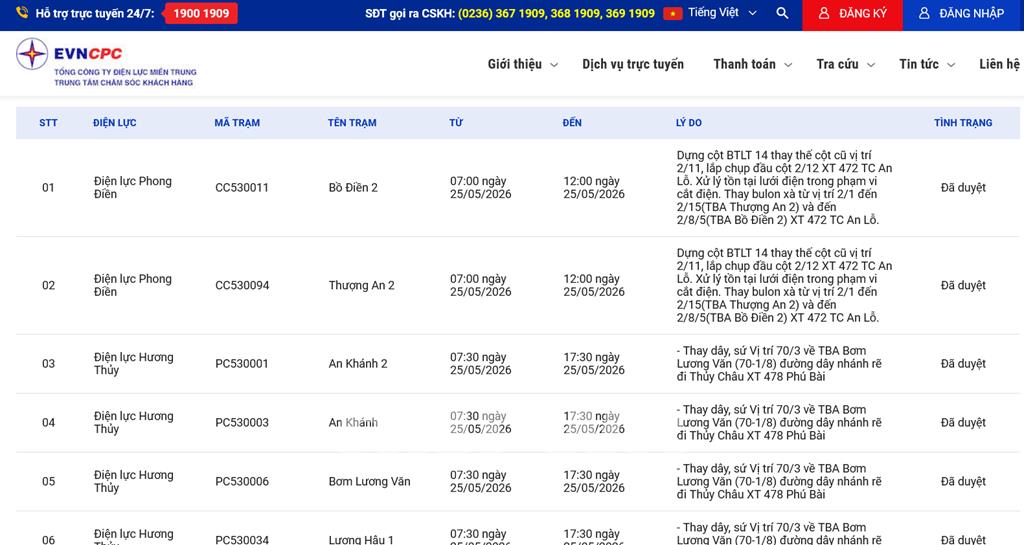Click the ĐĂNG NHẬP button
Image resolution: width=1024 pixels, height=545 pixels.
click(x=963, y=15)
